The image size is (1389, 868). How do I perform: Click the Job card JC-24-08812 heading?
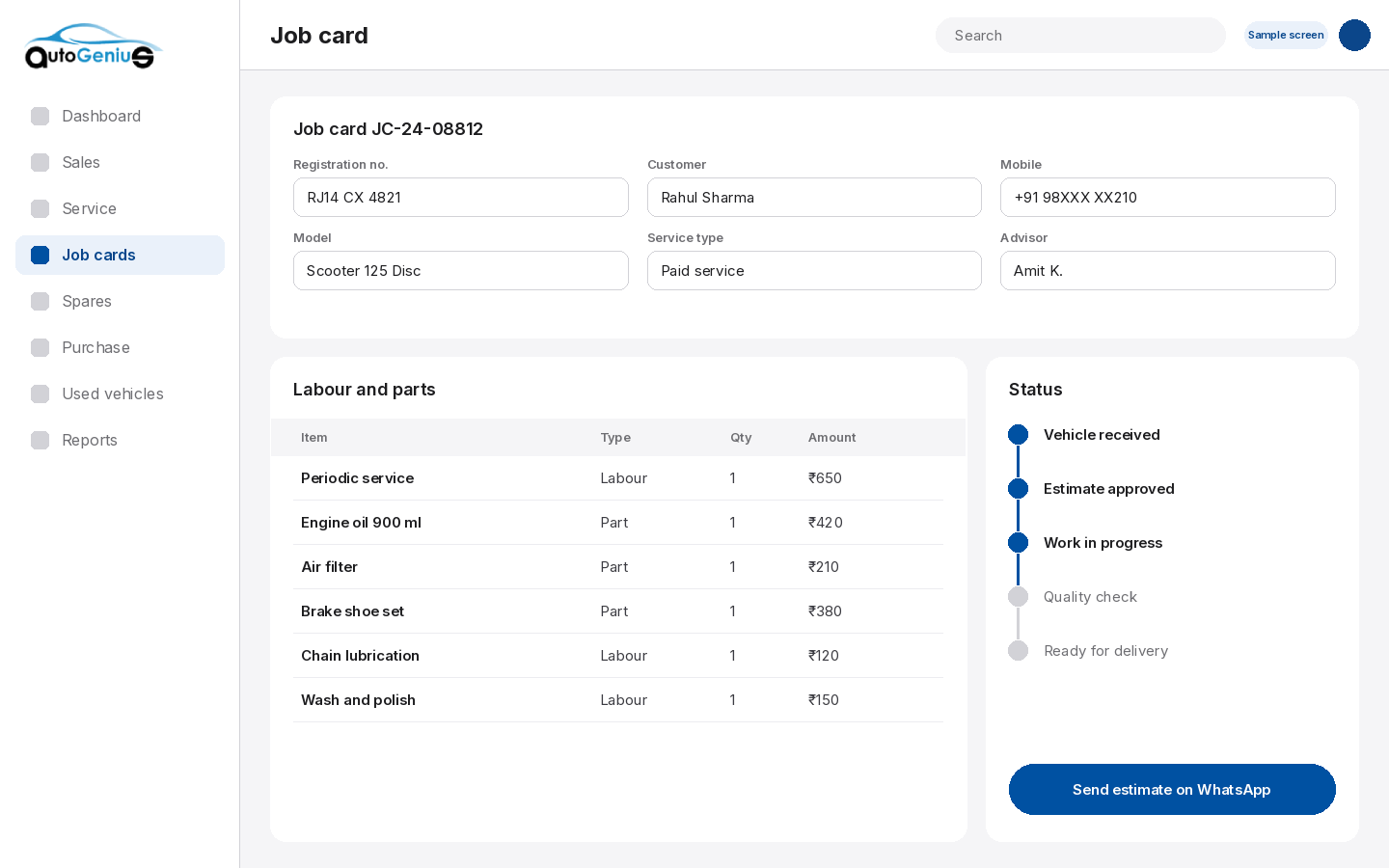point(388,128)
